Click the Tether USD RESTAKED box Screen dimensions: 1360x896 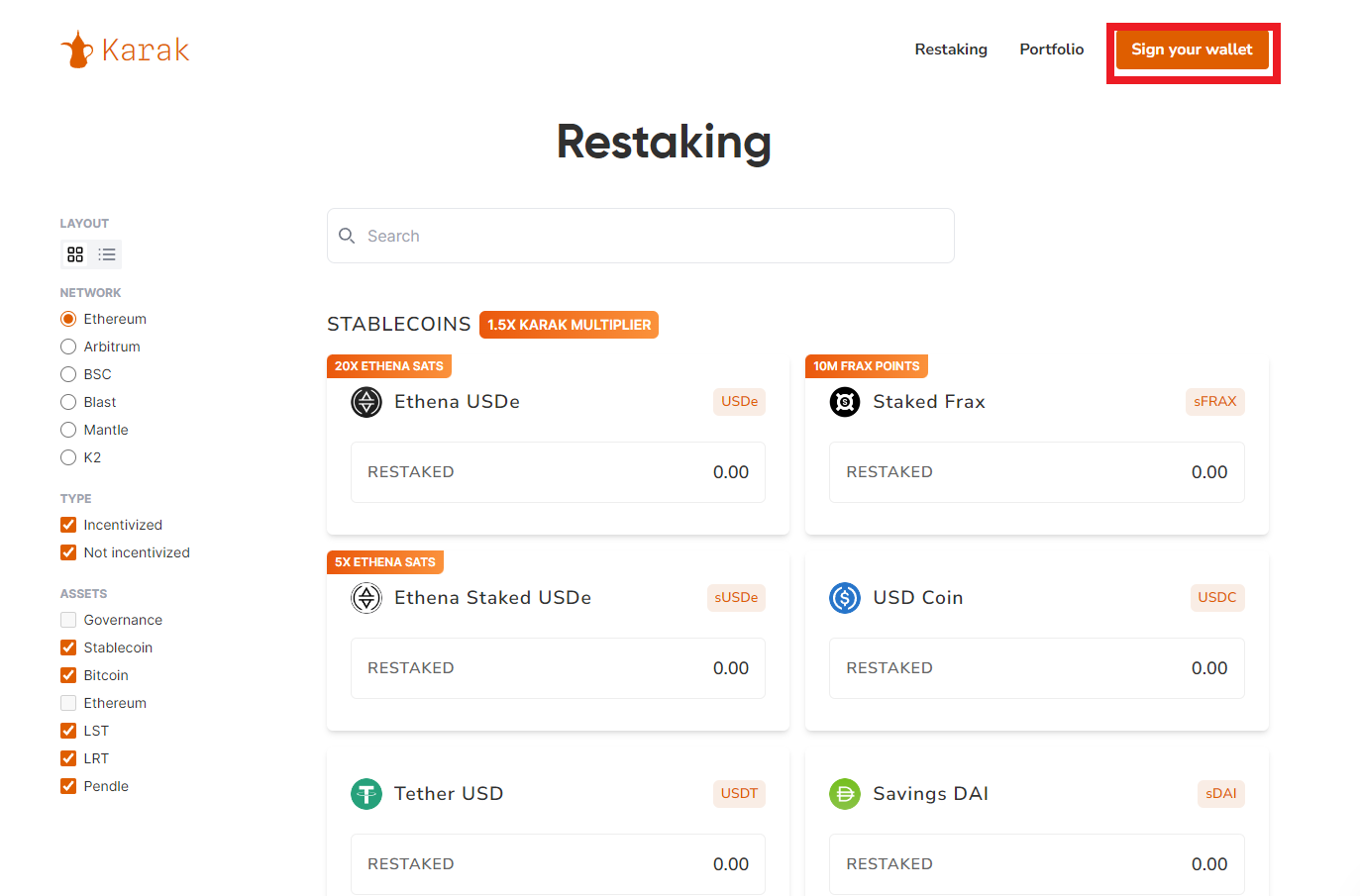[x=558, y=864]
